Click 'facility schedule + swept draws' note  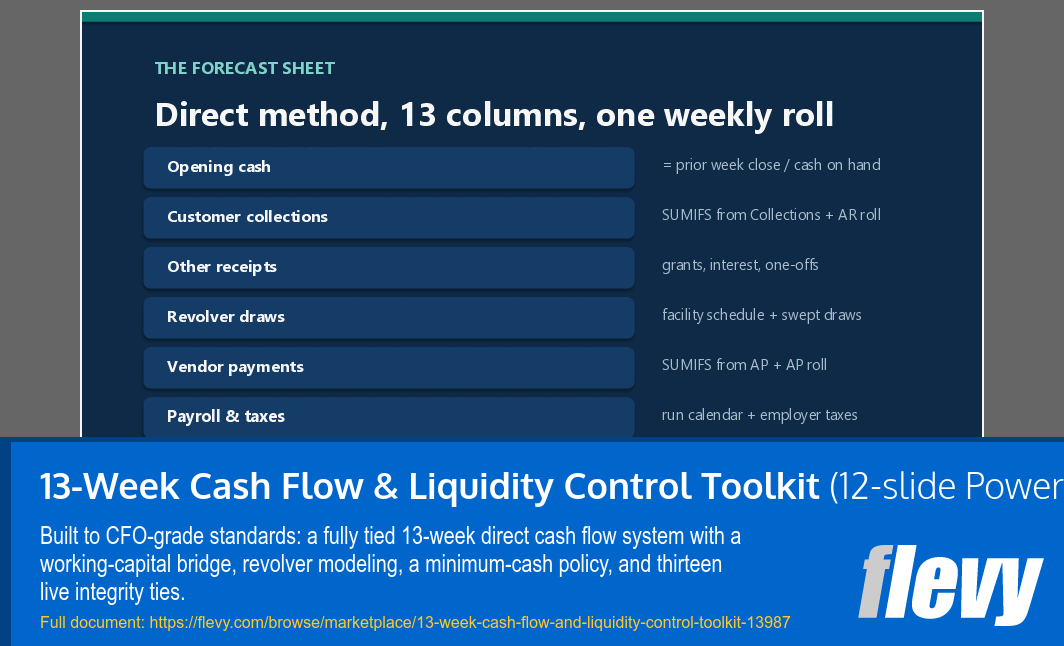tap(762, 315)
